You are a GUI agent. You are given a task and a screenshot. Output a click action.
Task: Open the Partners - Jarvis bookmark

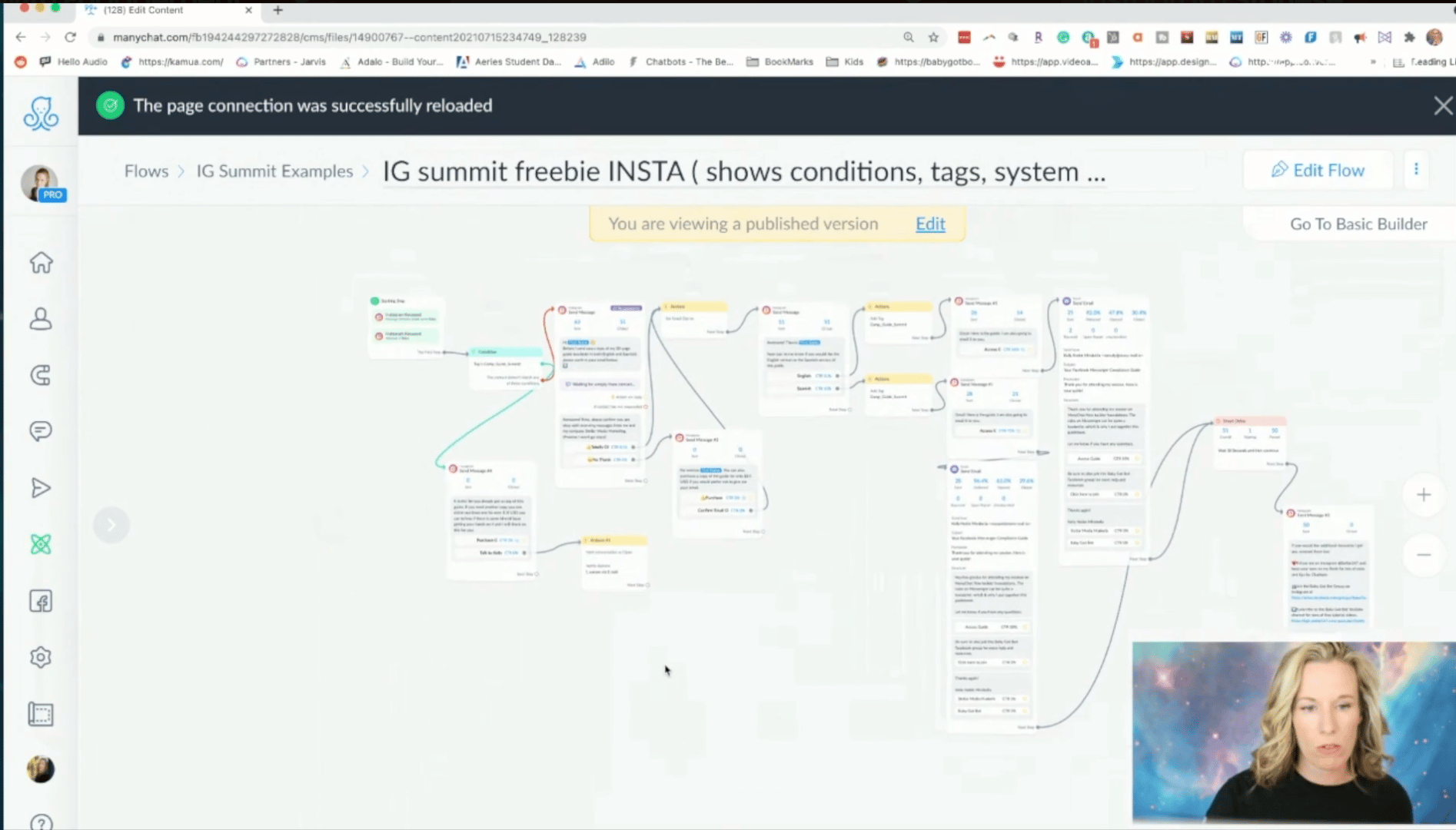pos(281,61)
